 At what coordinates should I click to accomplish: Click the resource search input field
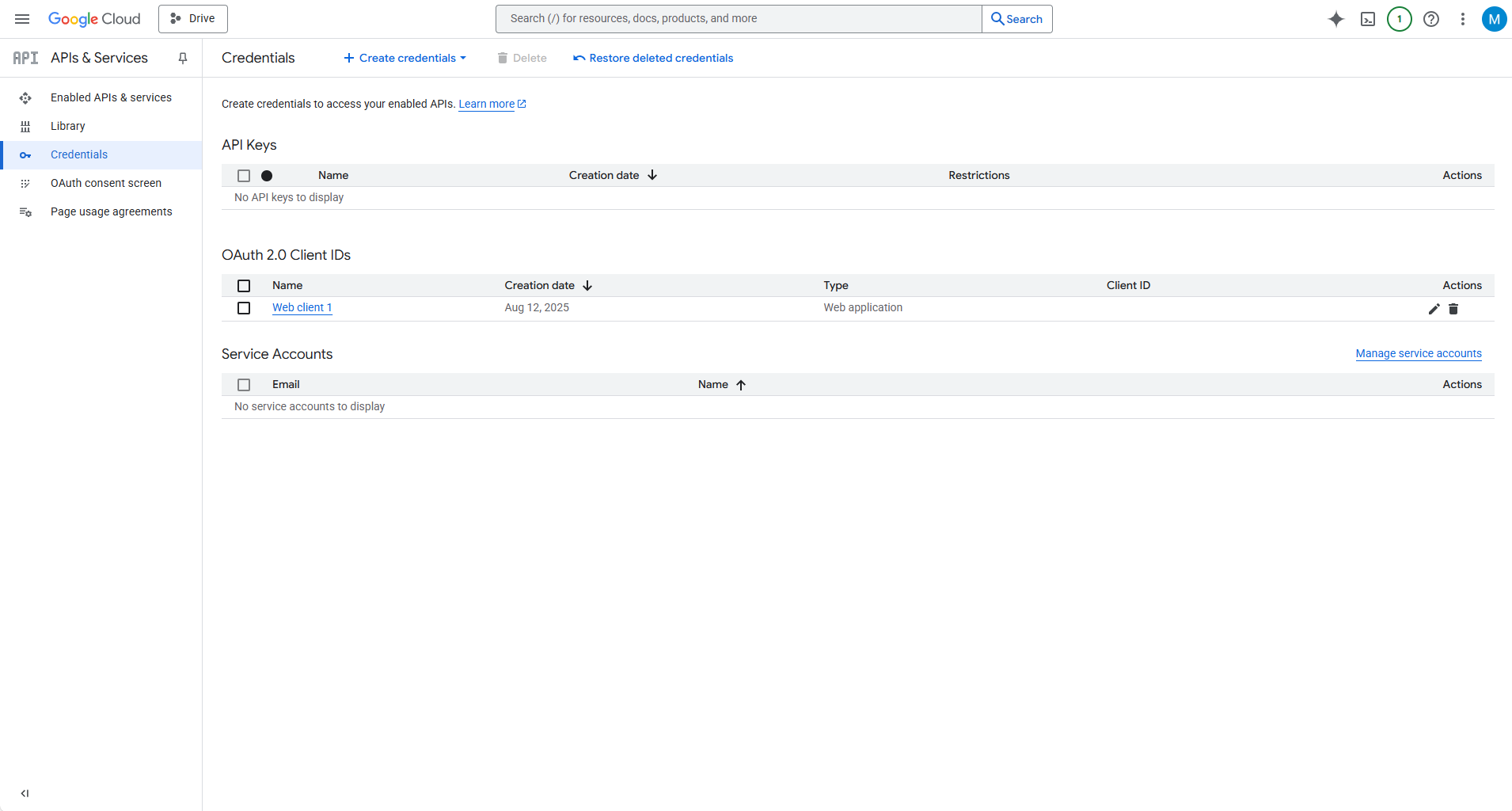coord(738,19)
